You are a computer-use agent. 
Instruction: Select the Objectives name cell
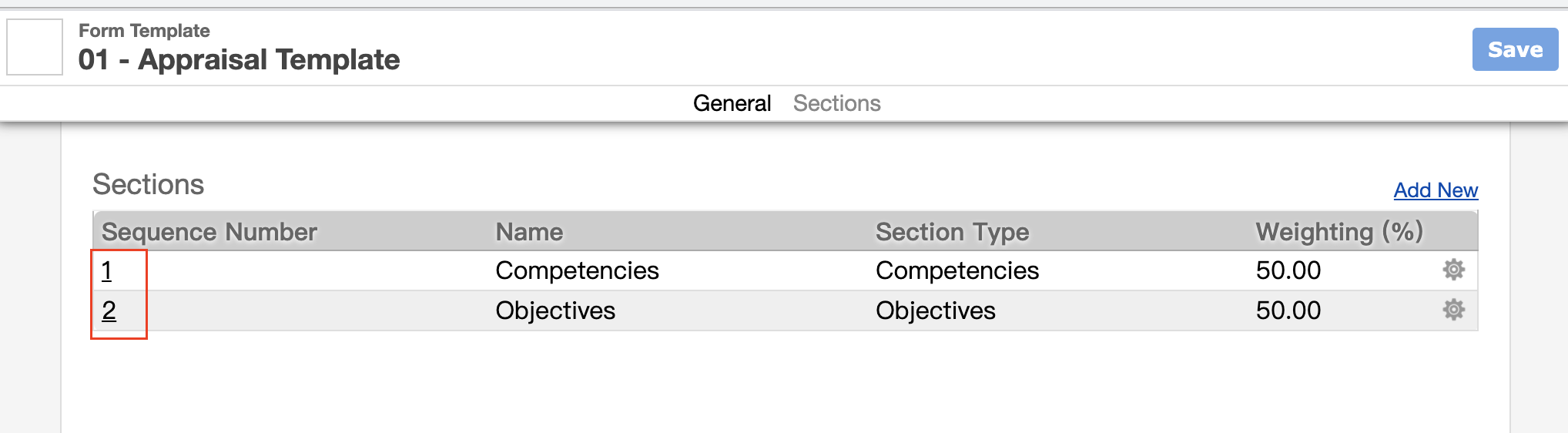(x=555, y=310)
